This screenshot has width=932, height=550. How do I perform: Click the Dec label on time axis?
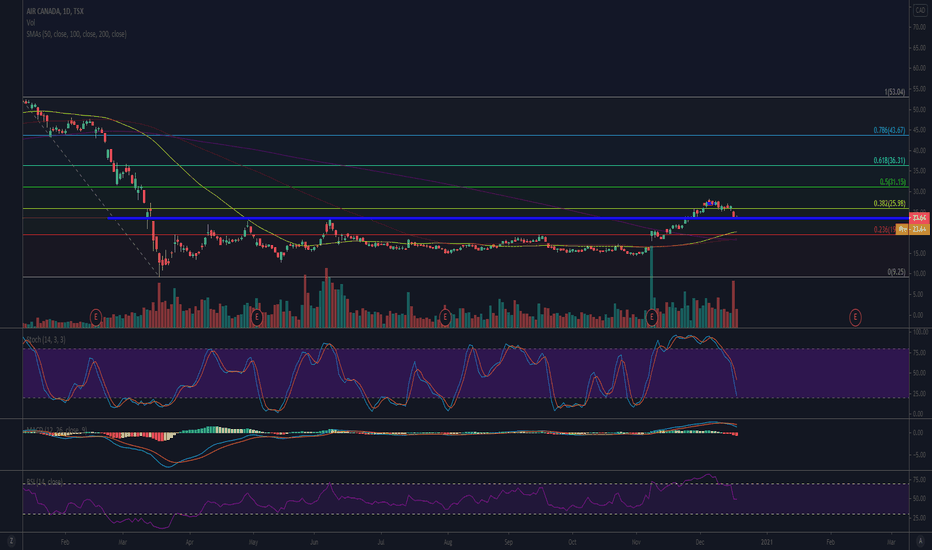pyautogui.click(x=700, y=542)
